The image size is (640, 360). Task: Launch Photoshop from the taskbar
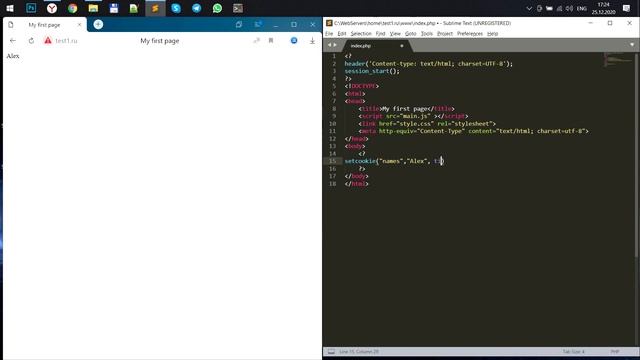click(x=31, y=8)
